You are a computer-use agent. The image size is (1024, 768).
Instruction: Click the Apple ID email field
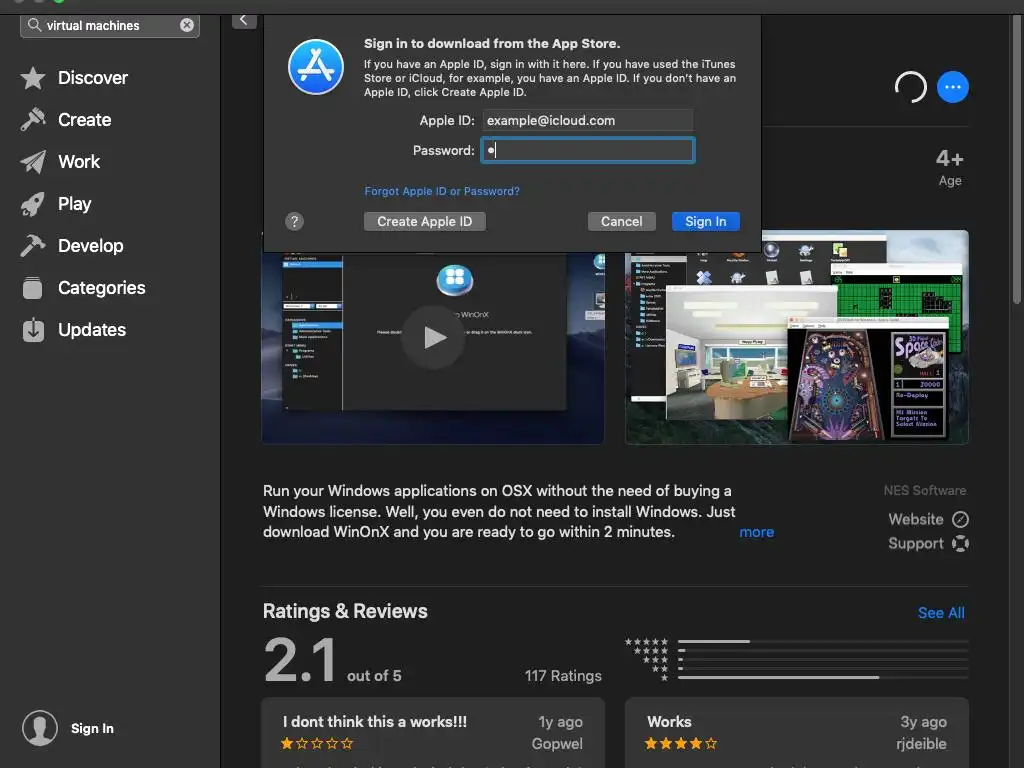588,120
